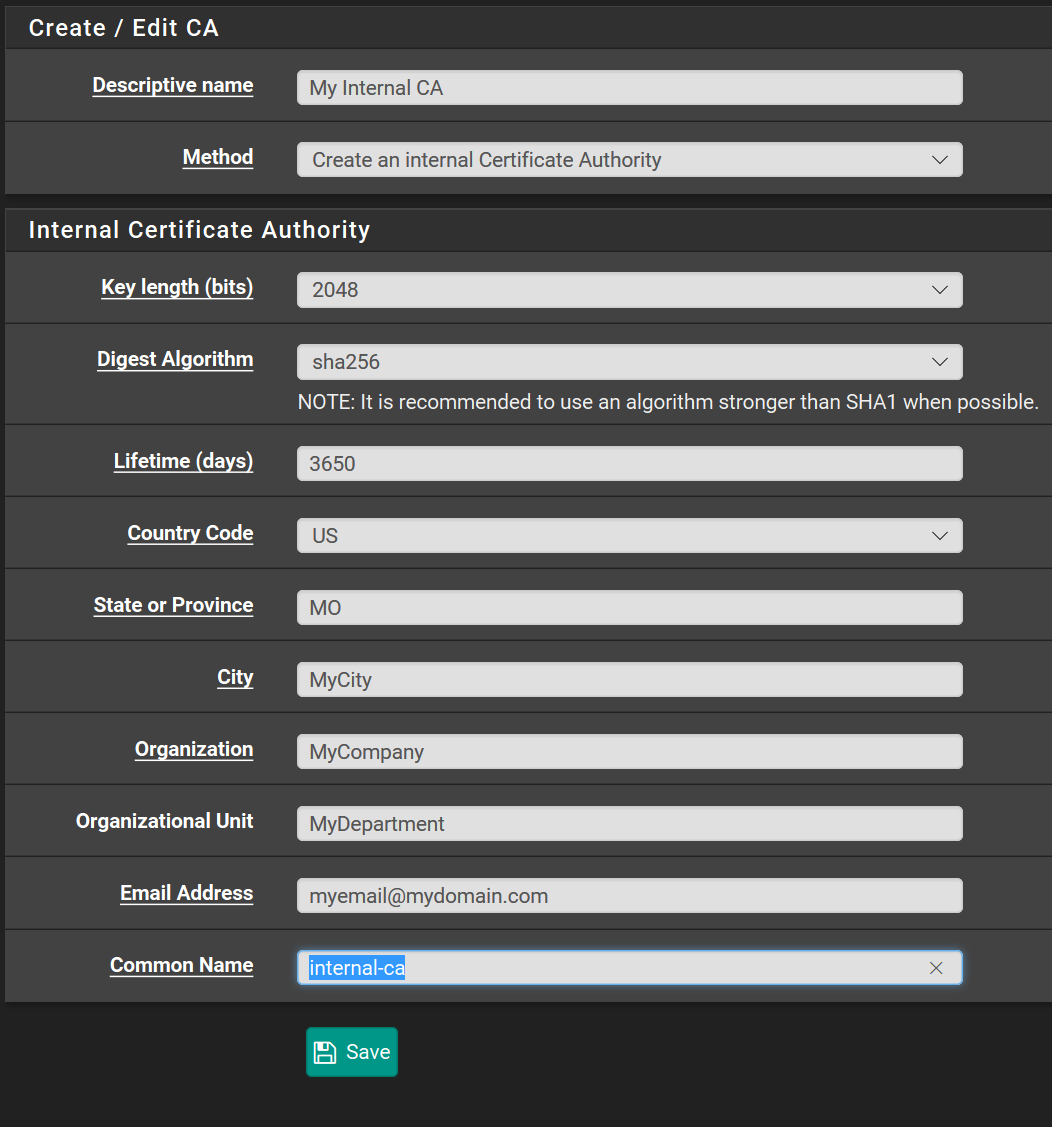Focus the Lifetime (days) input field
1052x1127 pixels.
(629, 464)
